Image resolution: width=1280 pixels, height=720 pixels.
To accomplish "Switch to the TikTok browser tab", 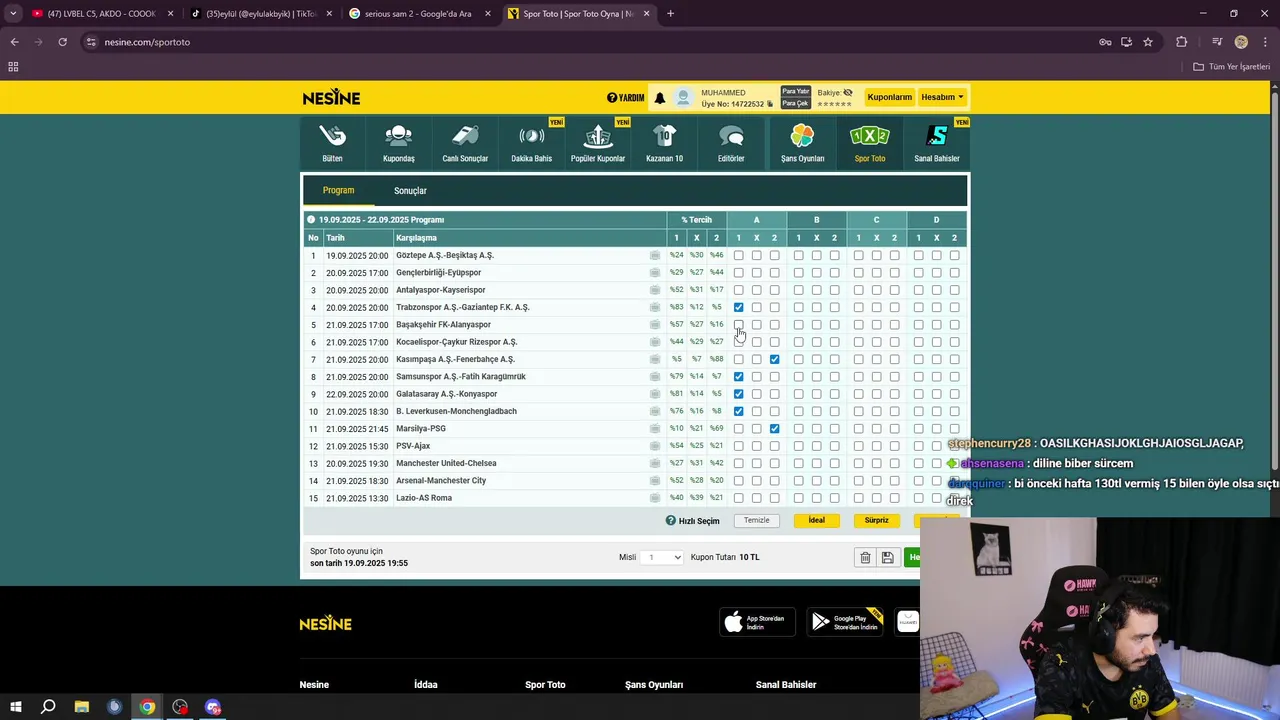I will pos(261,14).
